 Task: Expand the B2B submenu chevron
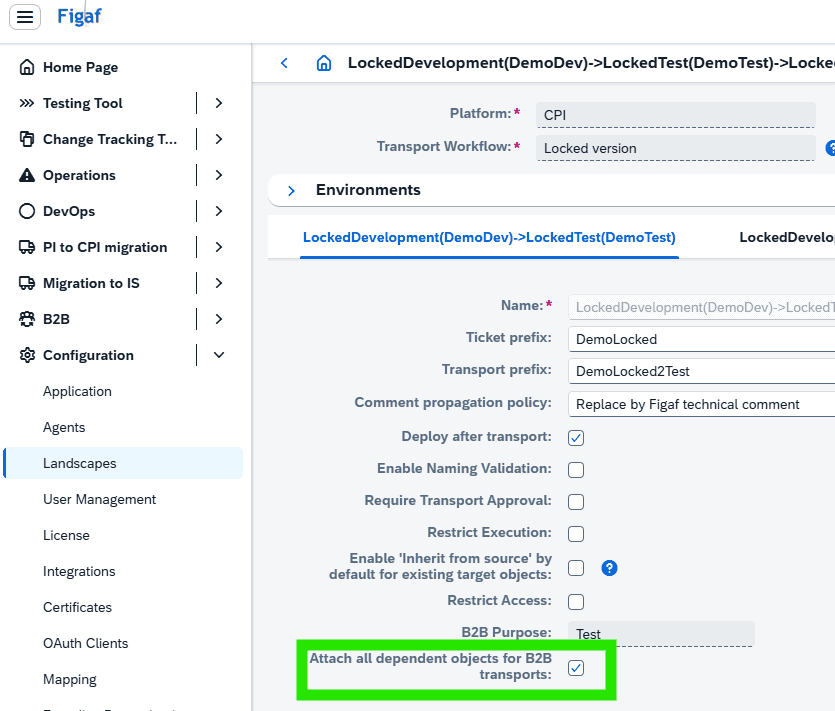click(x=218, y=319)
